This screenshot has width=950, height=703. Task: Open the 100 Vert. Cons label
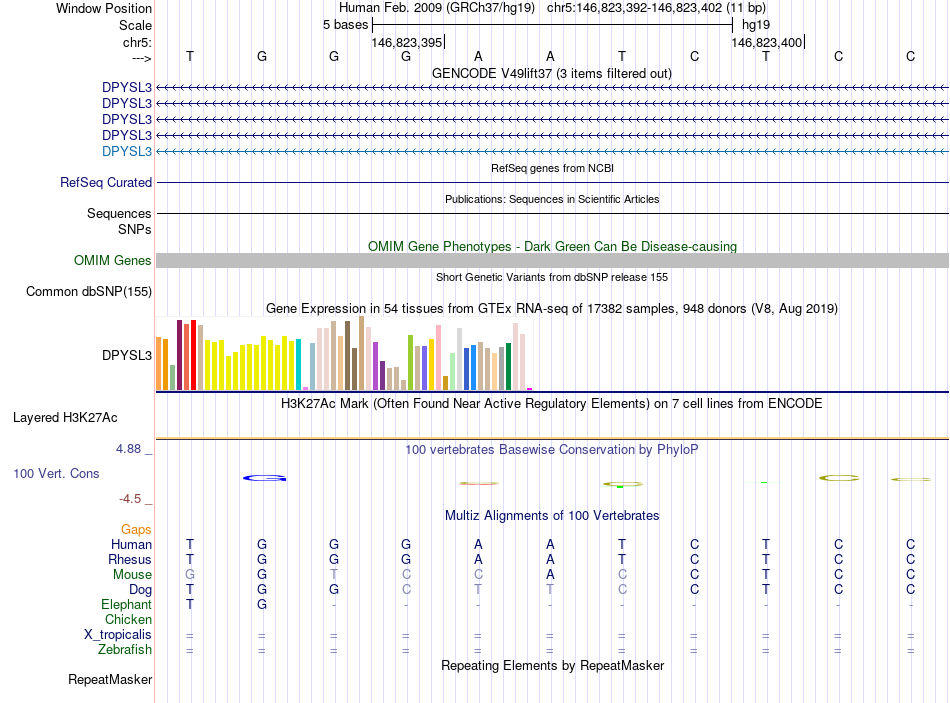tap(56, 473)
